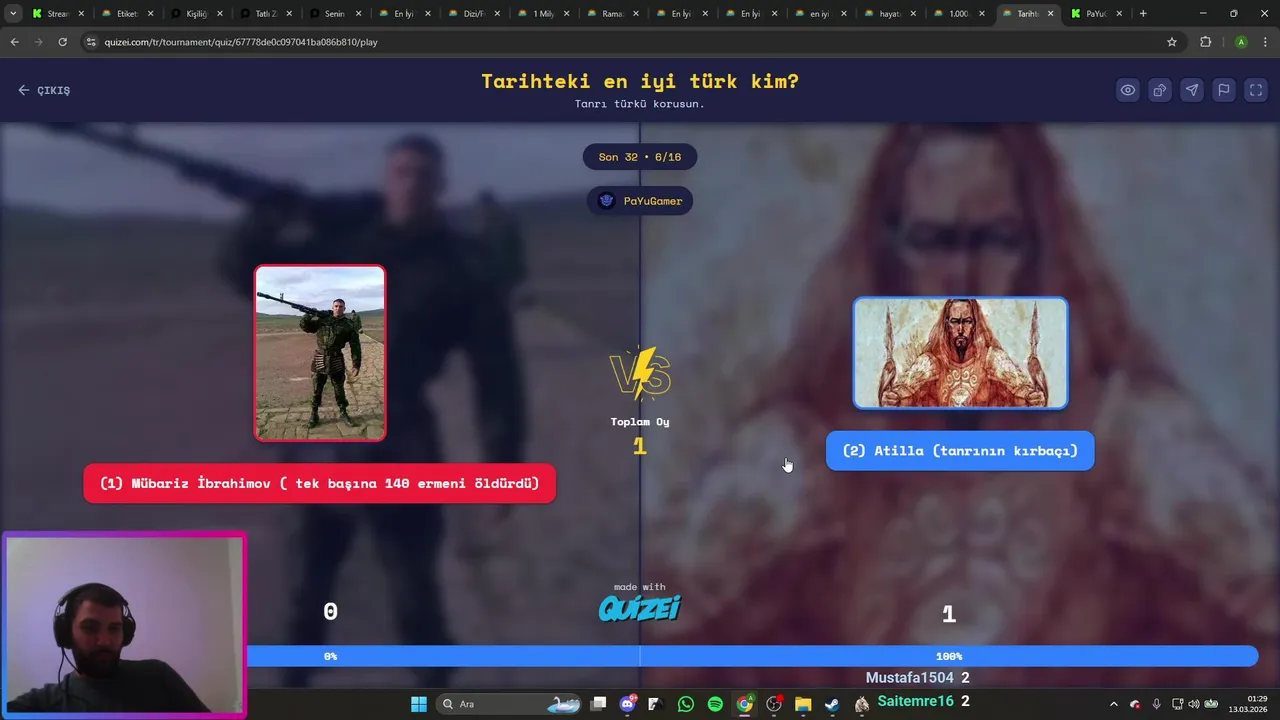Toggle fullscreen mode icon in header
The image size is (1280, 720).
click(x=1256, y=90)
